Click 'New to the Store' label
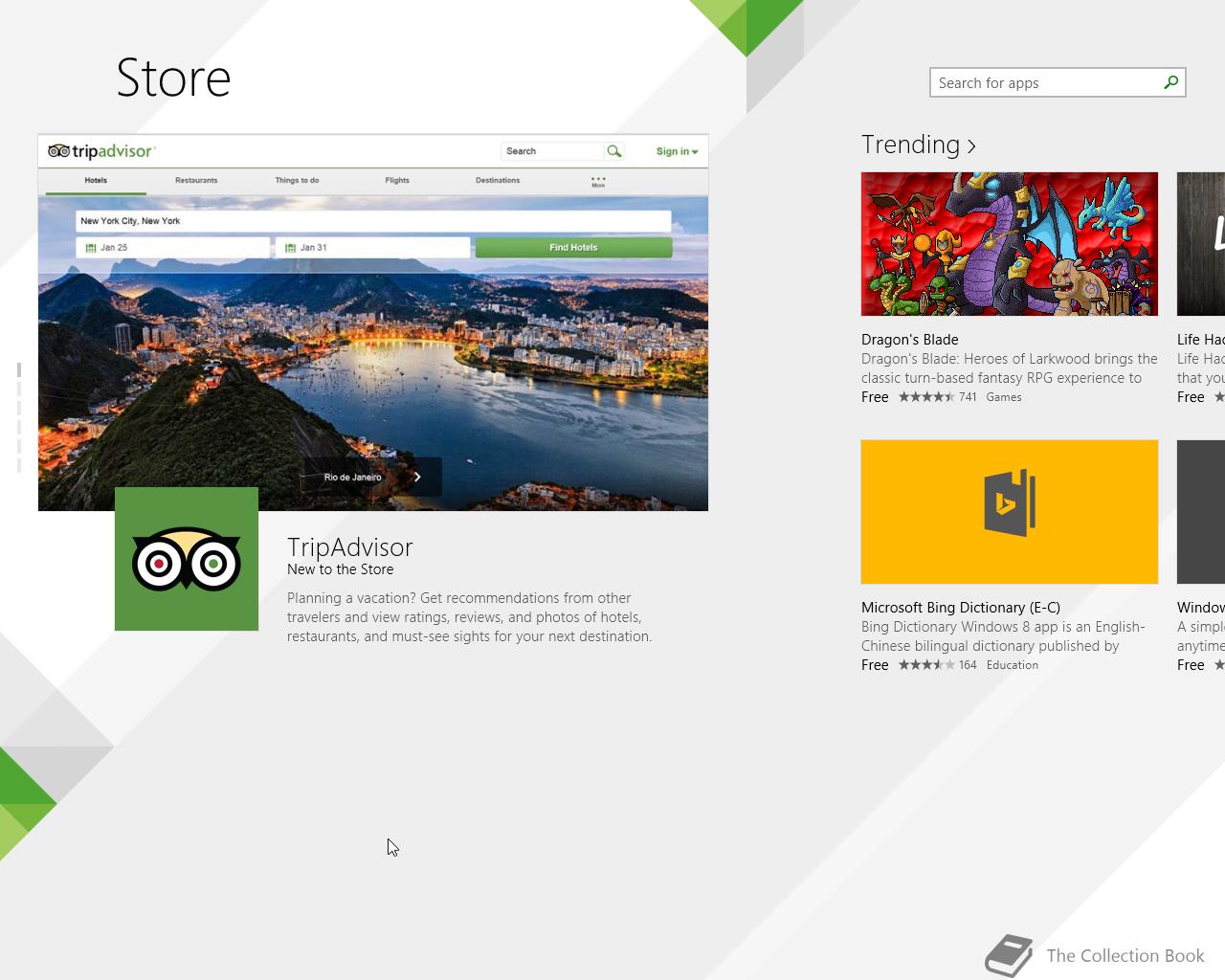This screenshot has height=980, width=1225. pyautogui.click(x=340, y=569)
